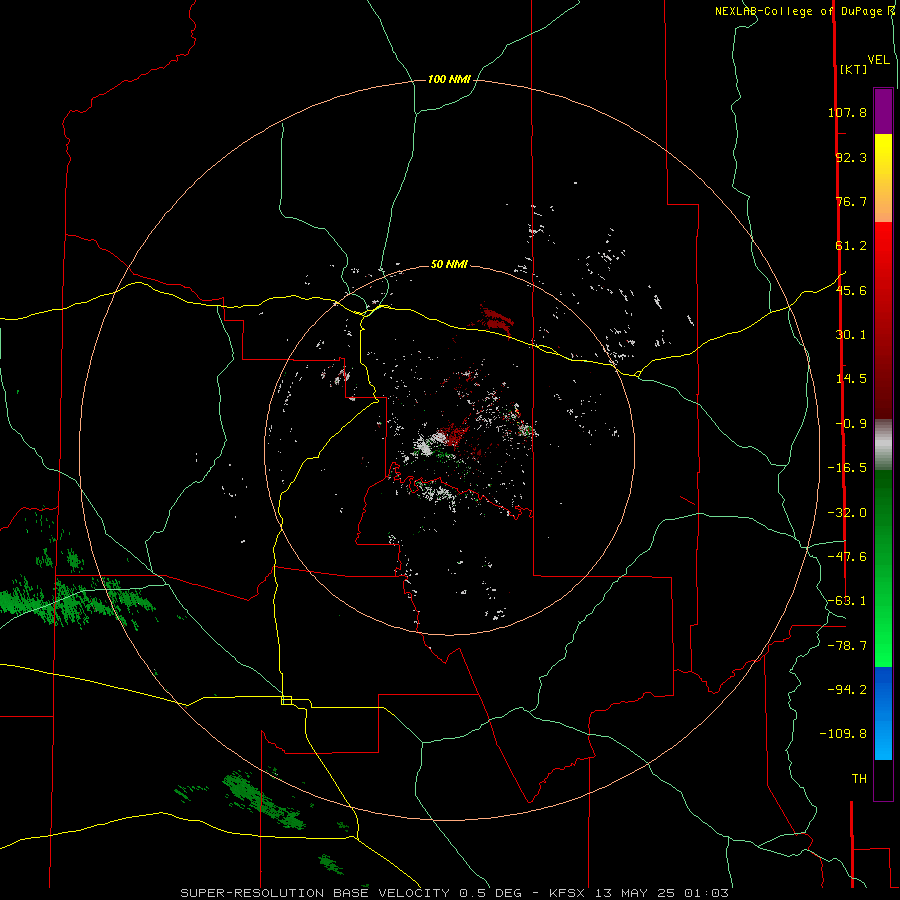Click the -32.0 value on velocity scale
Viewport: 900px width, 900px height.
pos(847,513)
